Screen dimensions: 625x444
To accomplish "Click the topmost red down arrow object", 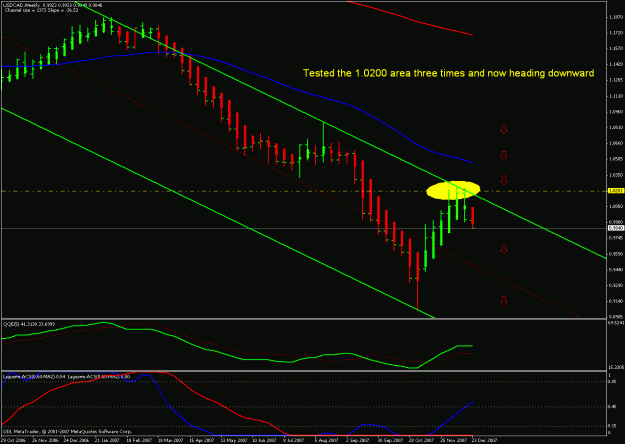I will (504, 129).
